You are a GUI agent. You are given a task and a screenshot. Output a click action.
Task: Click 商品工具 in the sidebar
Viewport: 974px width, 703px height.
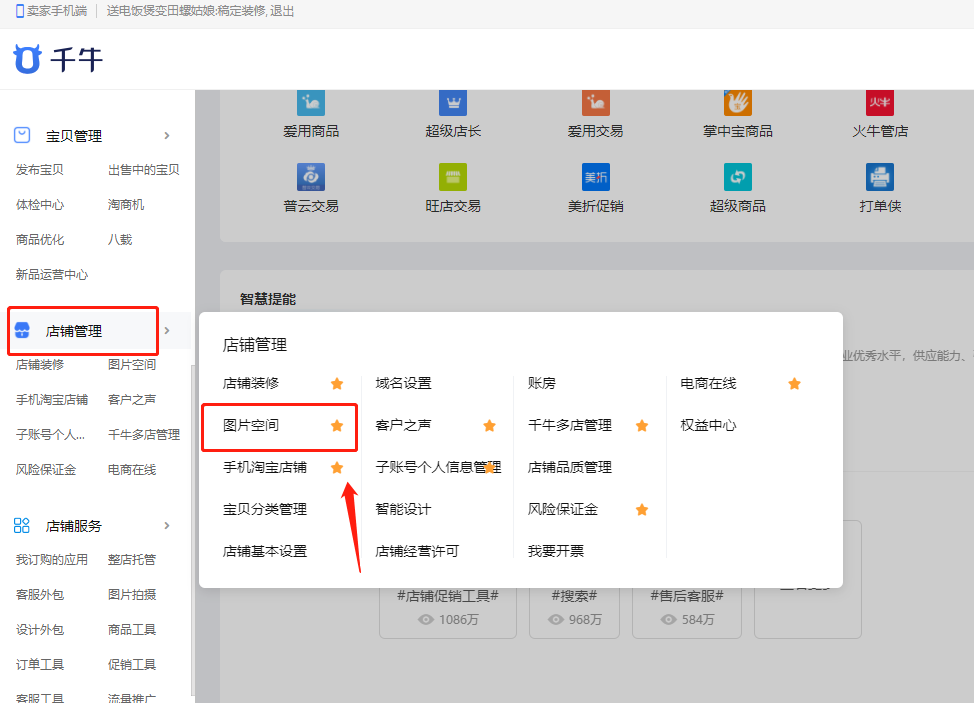(132, 629)
